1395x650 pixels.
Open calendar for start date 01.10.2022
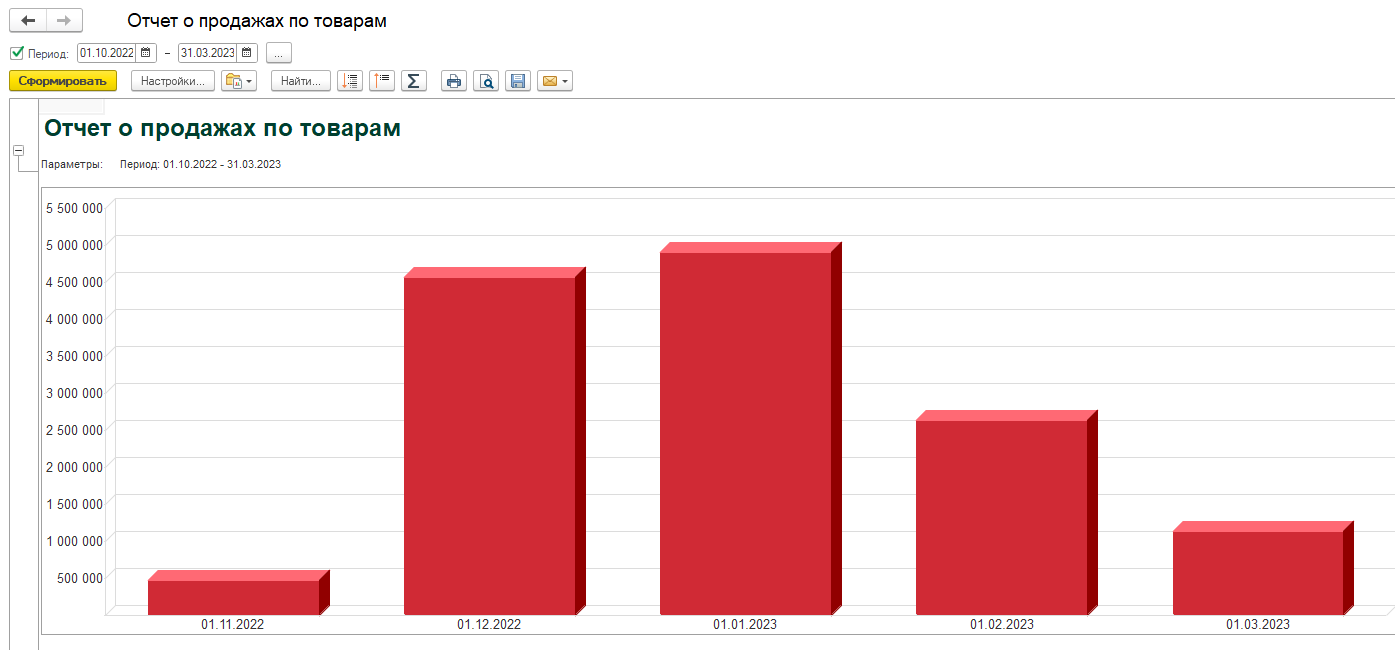(x=146, y=53)
